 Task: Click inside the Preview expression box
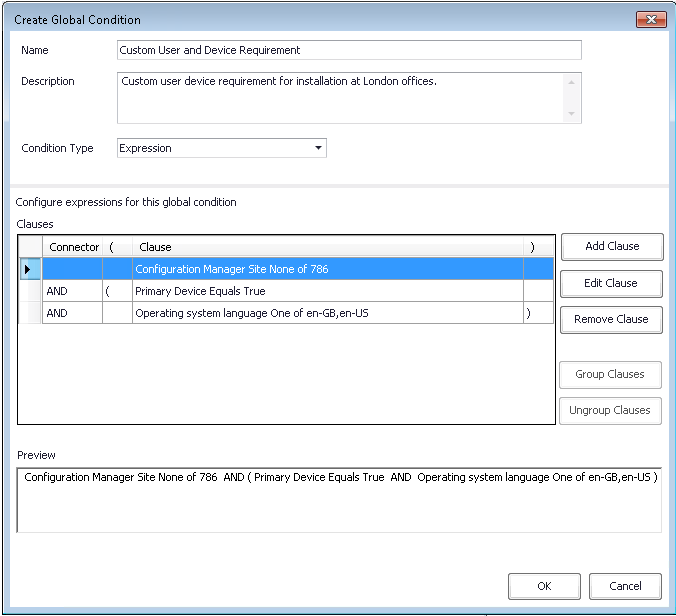coord(339,500)
